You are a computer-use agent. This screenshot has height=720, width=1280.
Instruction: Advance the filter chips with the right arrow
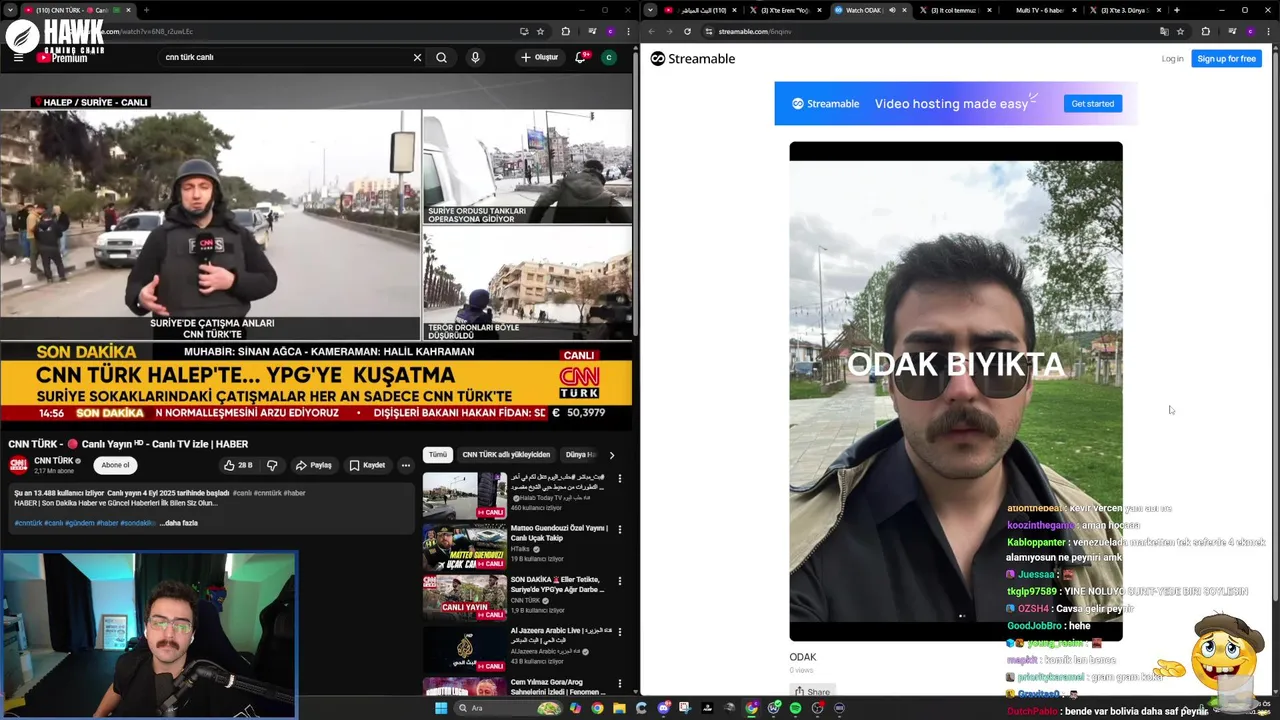pos(612,455)
